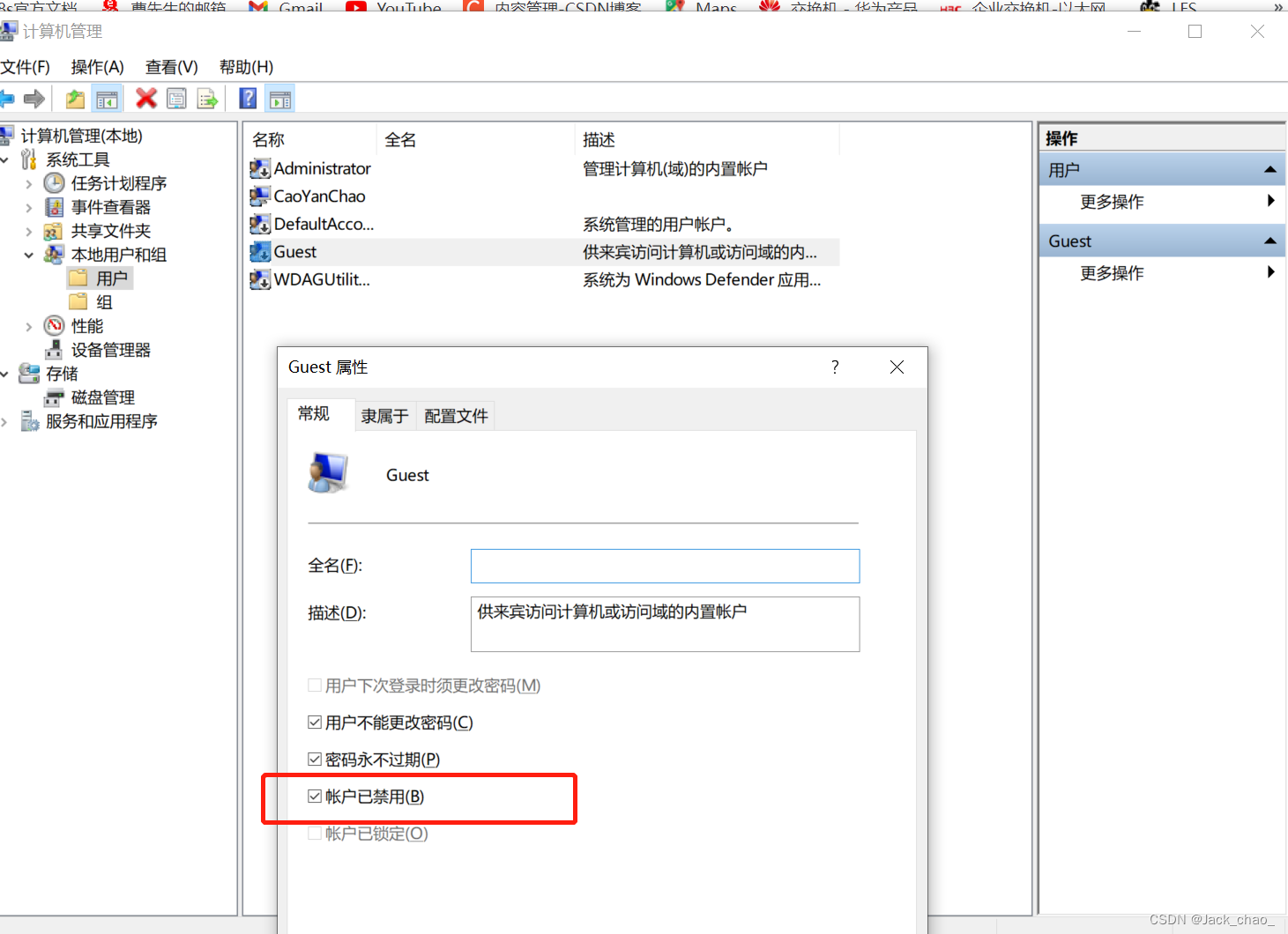Click the Device Manager icon
Image resolution: width=1288 pixels, height=934 pixels.
(54, 350)
